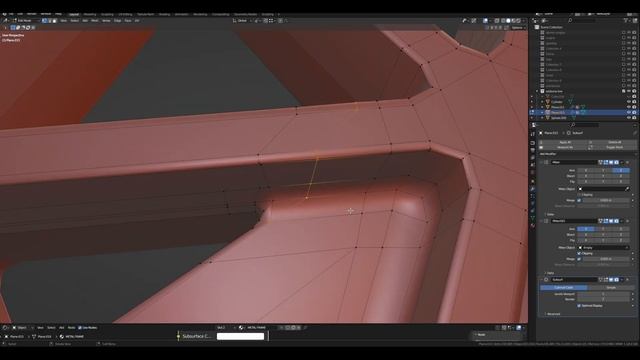Screen dimensions: 640x360
Task: Click the Levels Viewport value field
Action: coord(603,294)
